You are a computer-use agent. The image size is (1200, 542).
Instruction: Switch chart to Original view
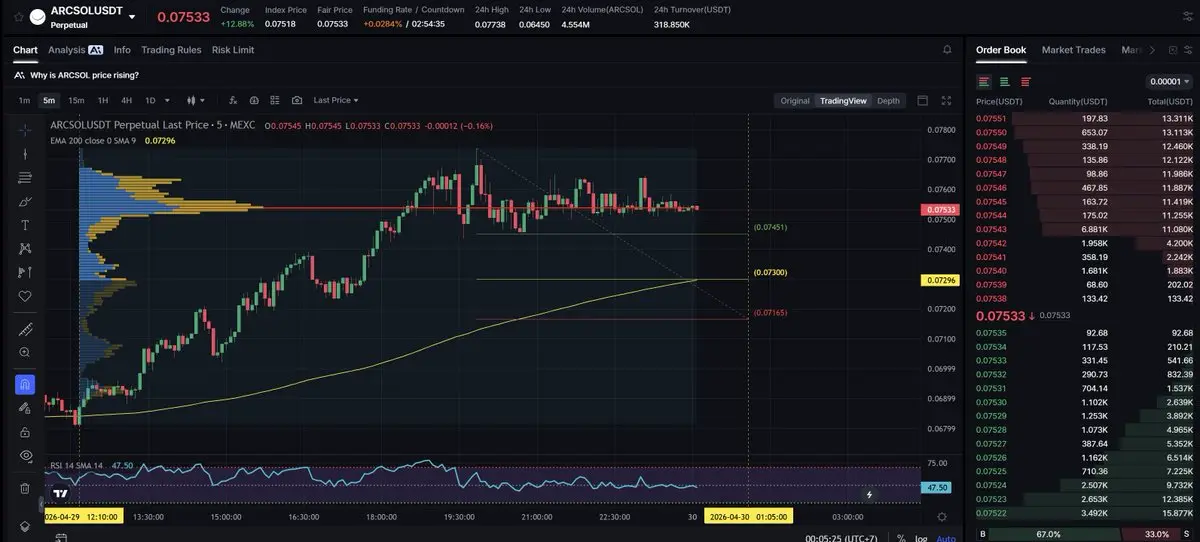tap(795, 100)
